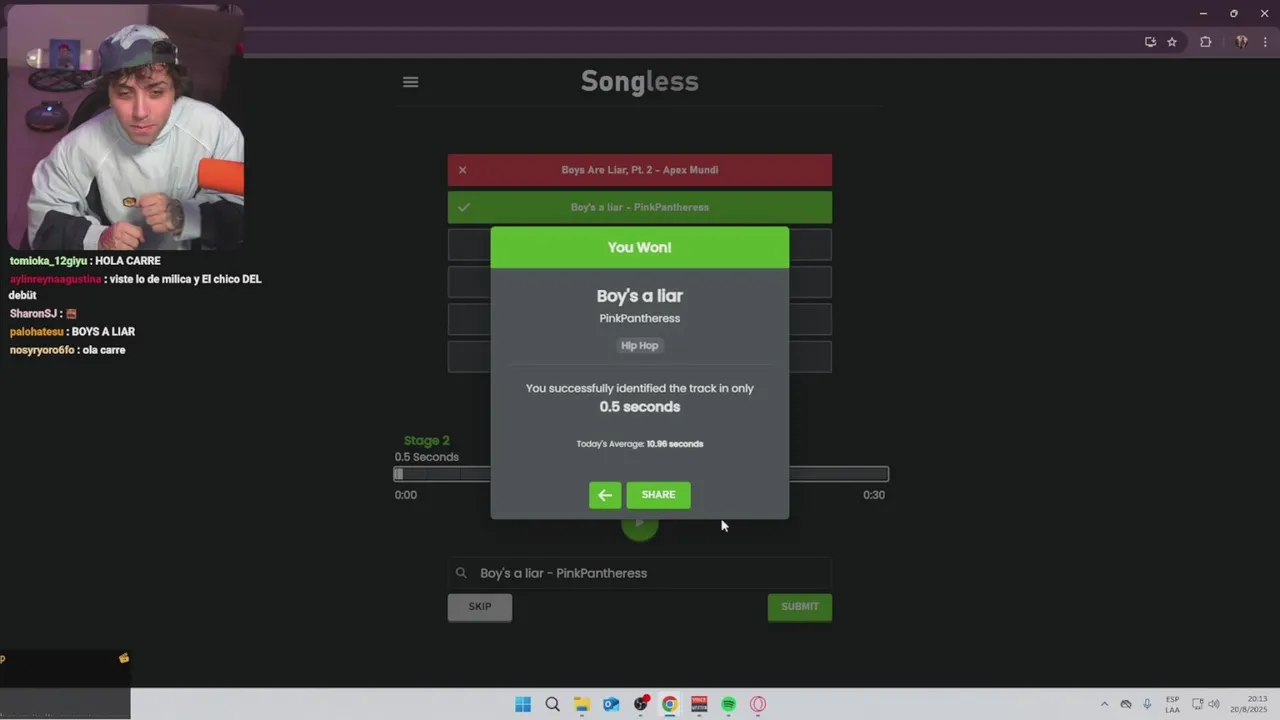
Task: Click the chat message from tomioka_12giyu
Action: [x=85, y=261]
